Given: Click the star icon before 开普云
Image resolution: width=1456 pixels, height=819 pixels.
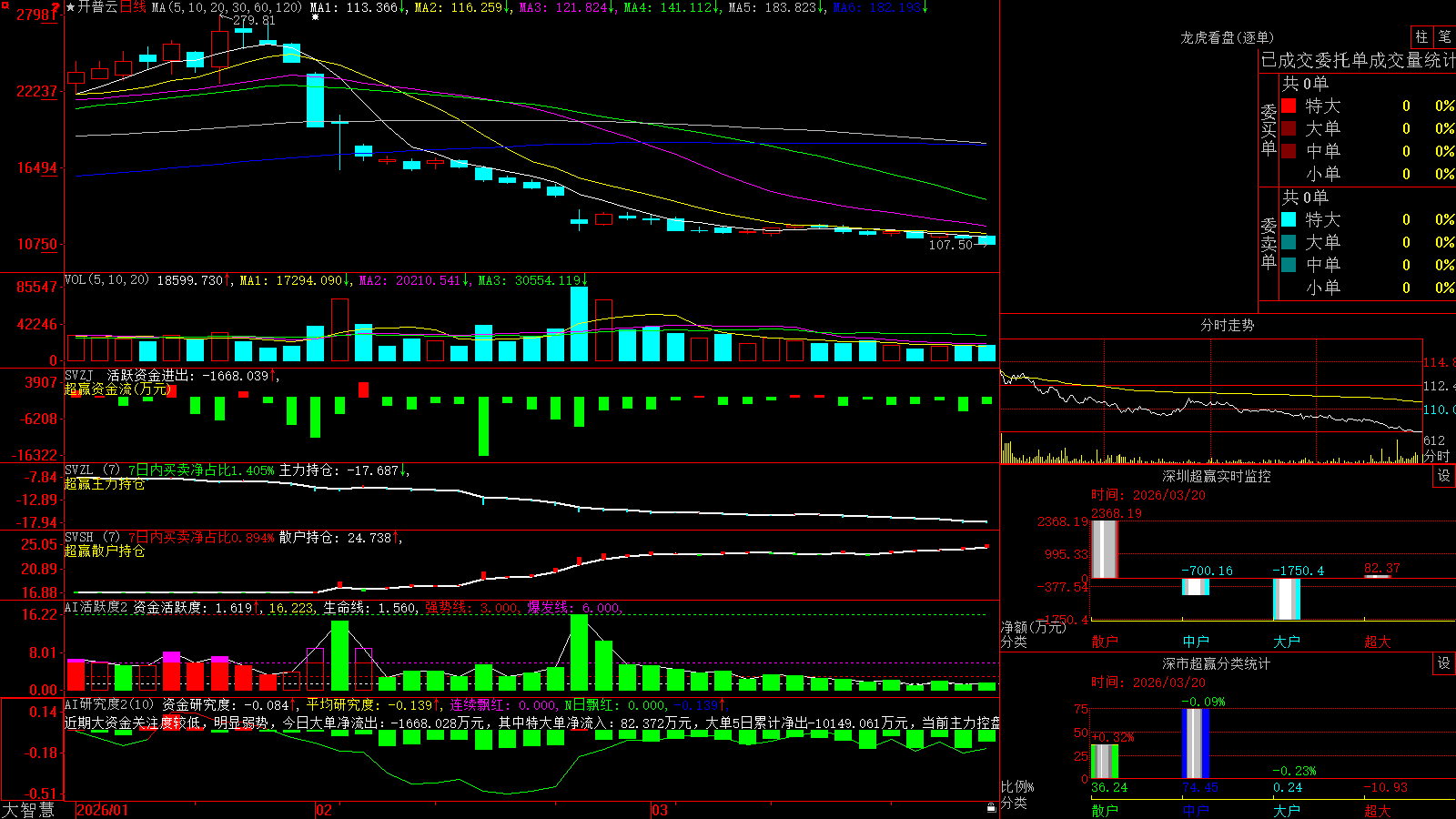Looking at the screenshot, I should point(70,7).
